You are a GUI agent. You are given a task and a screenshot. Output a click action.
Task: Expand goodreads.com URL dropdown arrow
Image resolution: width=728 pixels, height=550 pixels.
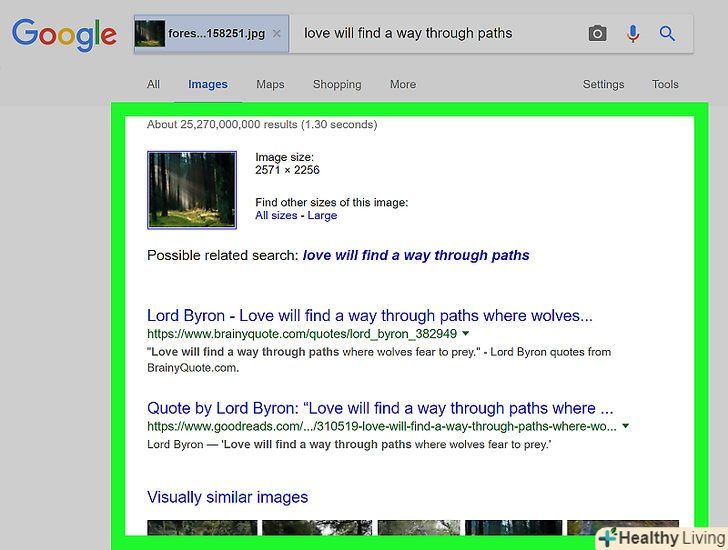625,426
